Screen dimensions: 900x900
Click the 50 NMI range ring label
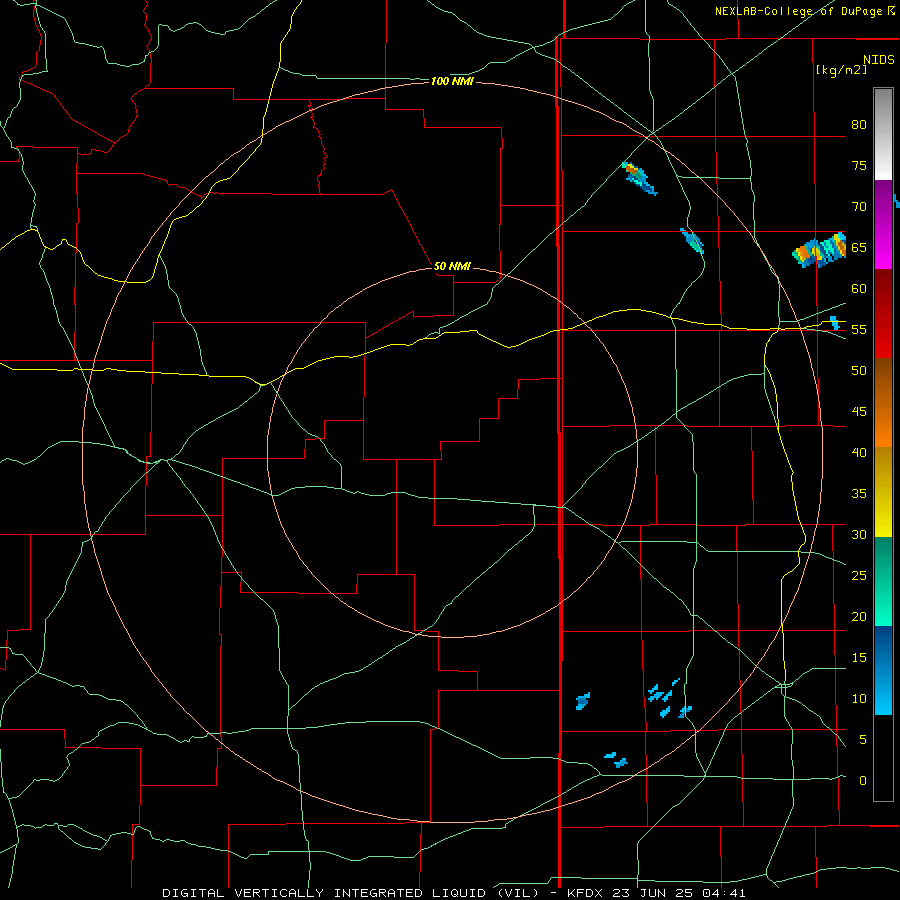tap(452, 266)
